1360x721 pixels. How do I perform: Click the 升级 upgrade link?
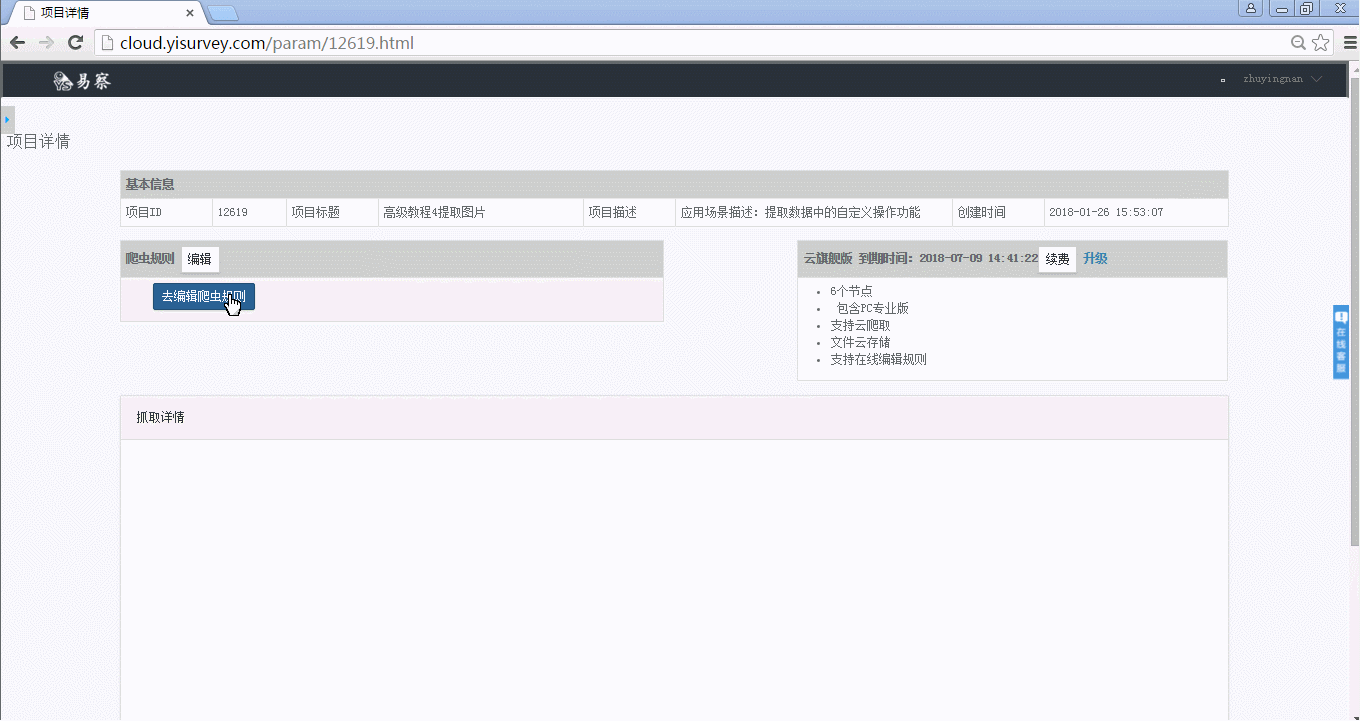pos(1095,259)
